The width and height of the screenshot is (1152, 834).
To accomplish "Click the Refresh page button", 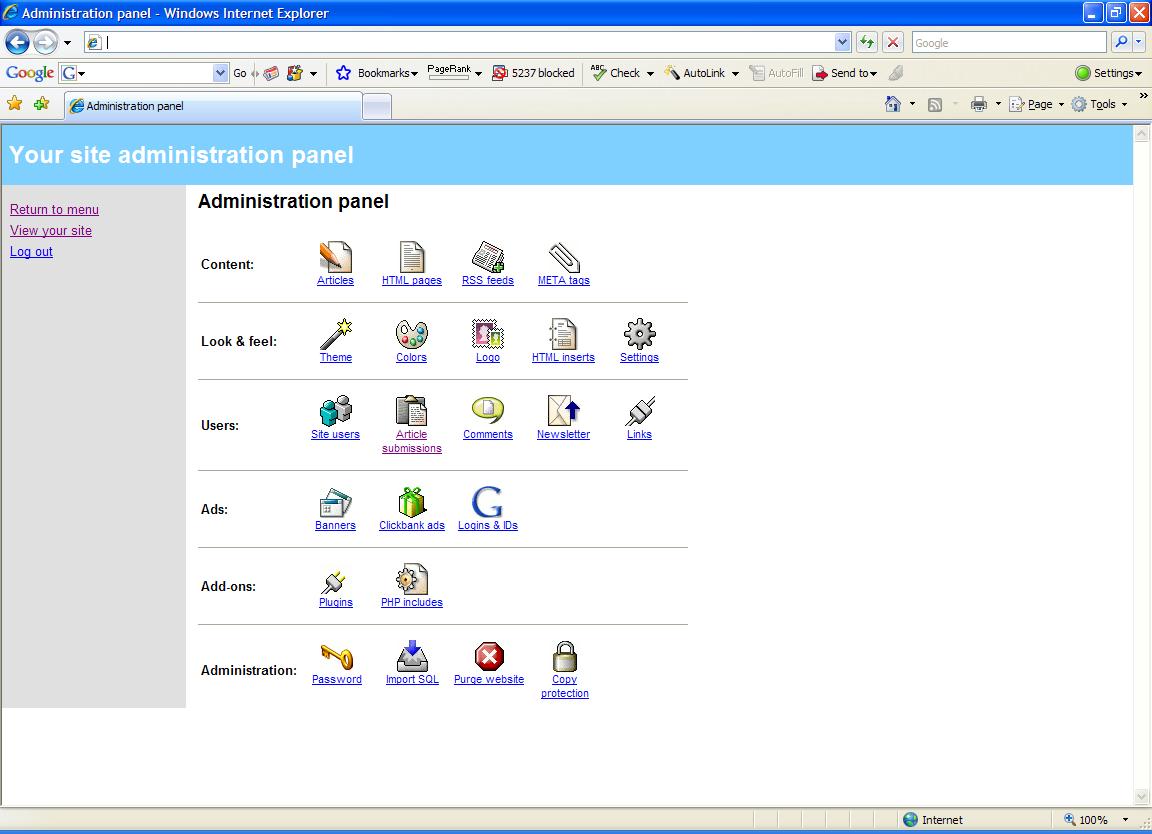I will tap(867, 43).
